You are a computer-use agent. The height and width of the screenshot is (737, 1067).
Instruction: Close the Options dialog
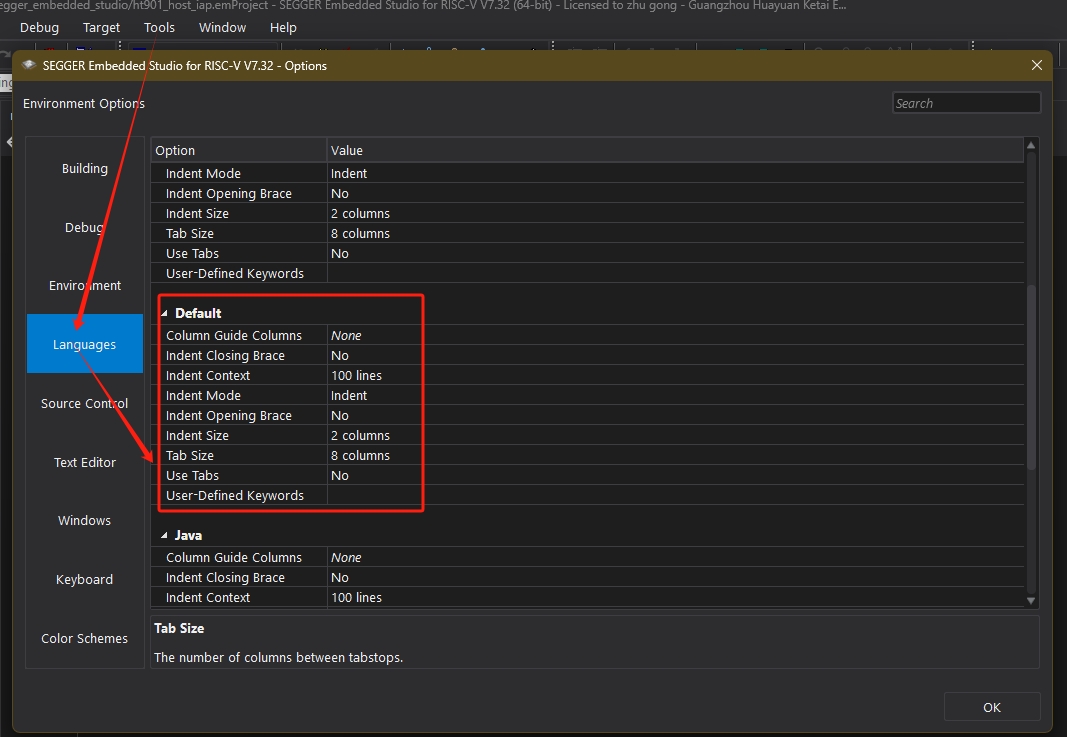click(x=1036, y=65)
